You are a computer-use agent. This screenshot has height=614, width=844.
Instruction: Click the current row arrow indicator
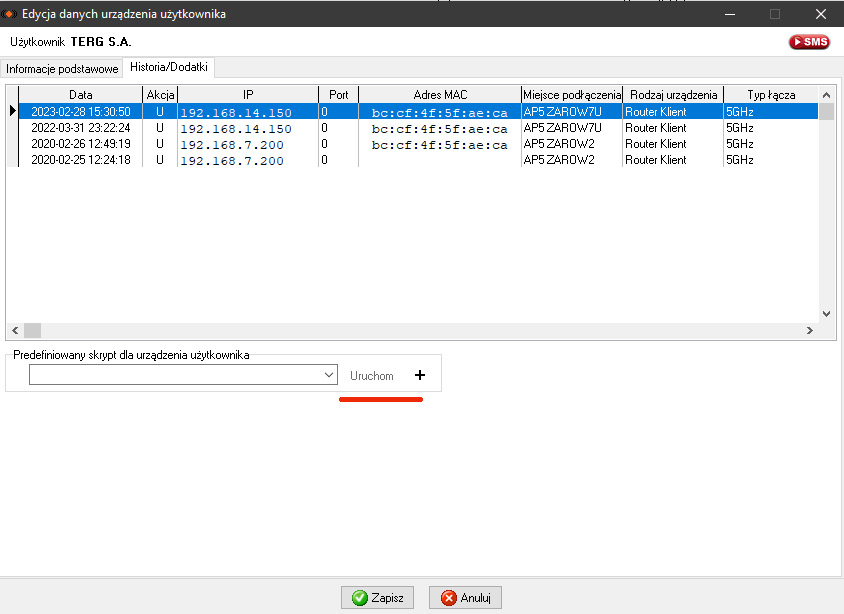click(12, 112)
